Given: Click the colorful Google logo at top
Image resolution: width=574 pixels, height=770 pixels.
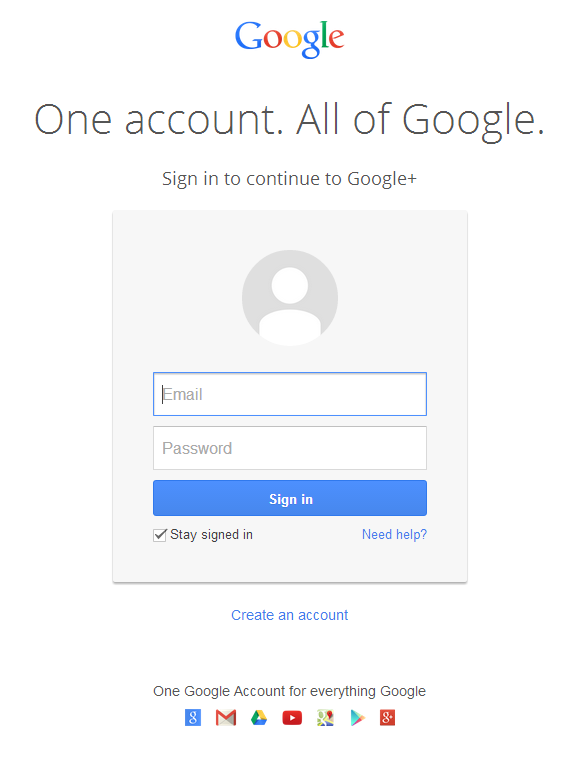Looking at the screenshot, I should tap(290, 39).
